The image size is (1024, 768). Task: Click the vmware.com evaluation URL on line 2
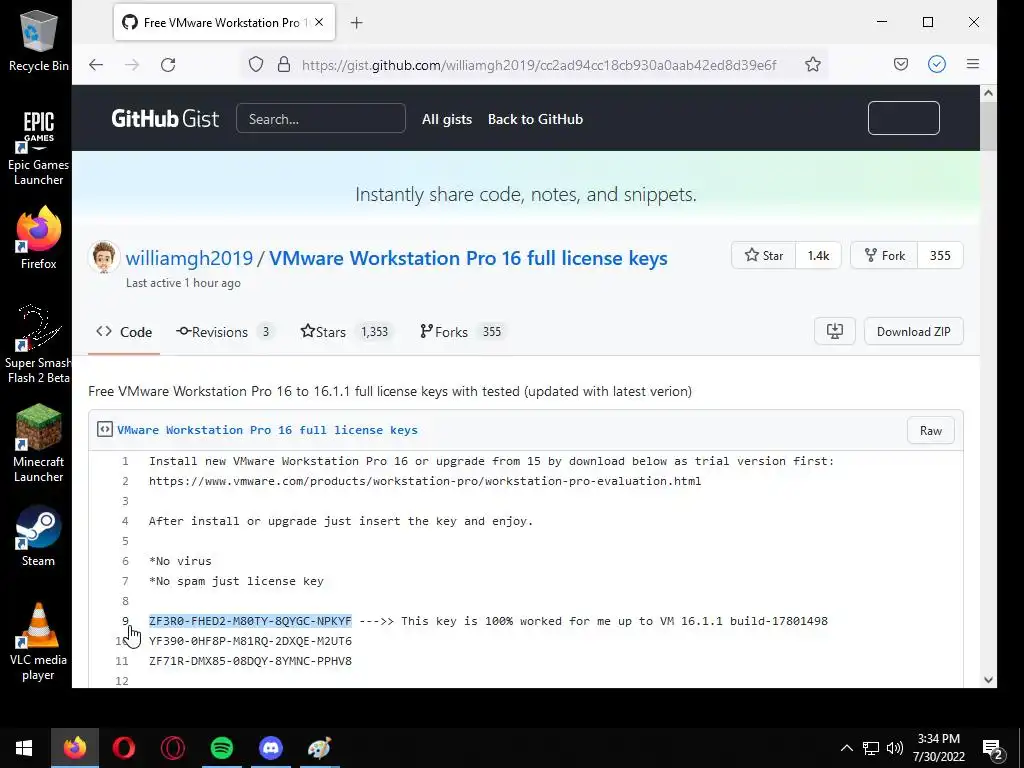pos(425,481)
